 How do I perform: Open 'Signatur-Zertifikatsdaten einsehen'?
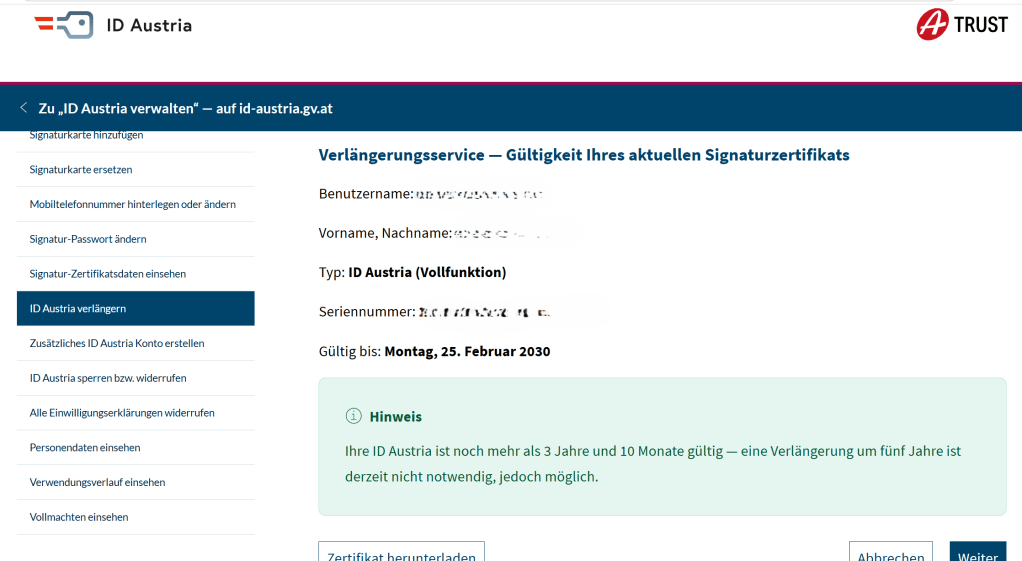(x=108, y=273)
